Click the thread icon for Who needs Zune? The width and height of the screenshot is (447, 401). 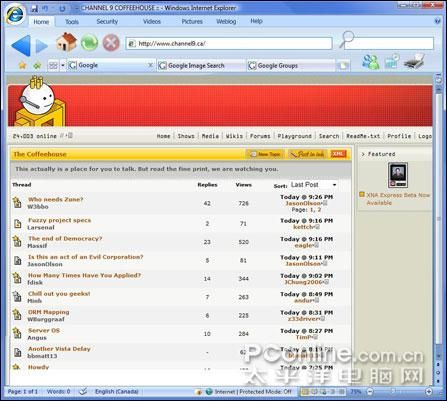tap(17, 202)
